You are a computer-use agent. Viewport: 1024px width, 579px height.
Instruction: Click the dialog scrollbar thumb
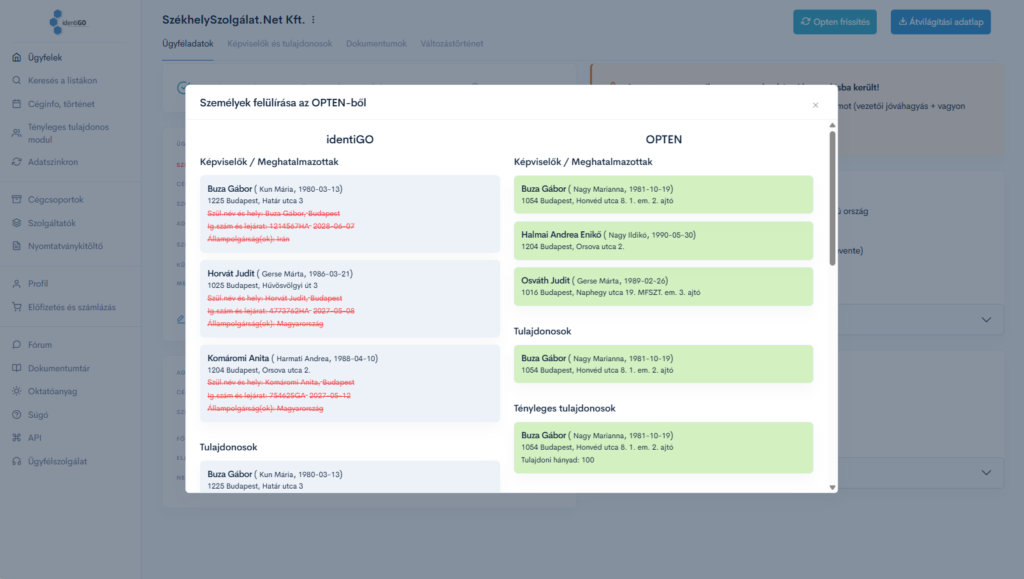coord(832,198)
